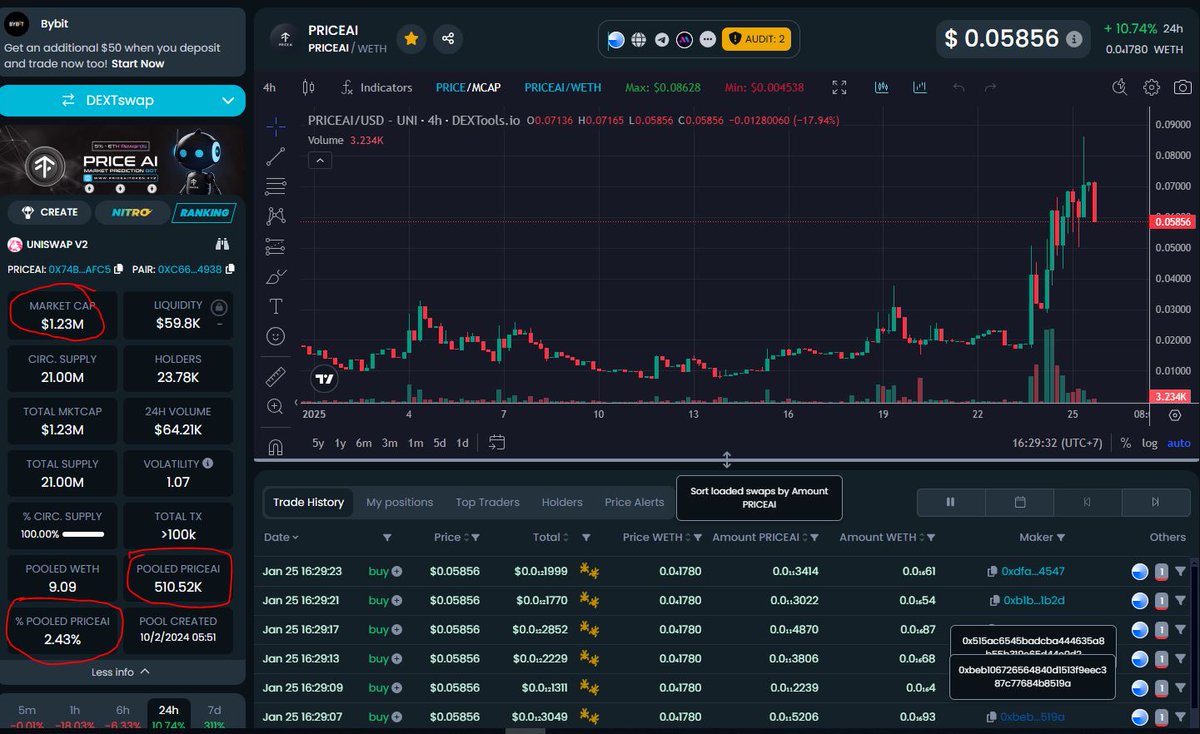This screenshot has height=734, width=1200.
Task: Open price info icon beside $0.05856
Action: [1074, 40]
